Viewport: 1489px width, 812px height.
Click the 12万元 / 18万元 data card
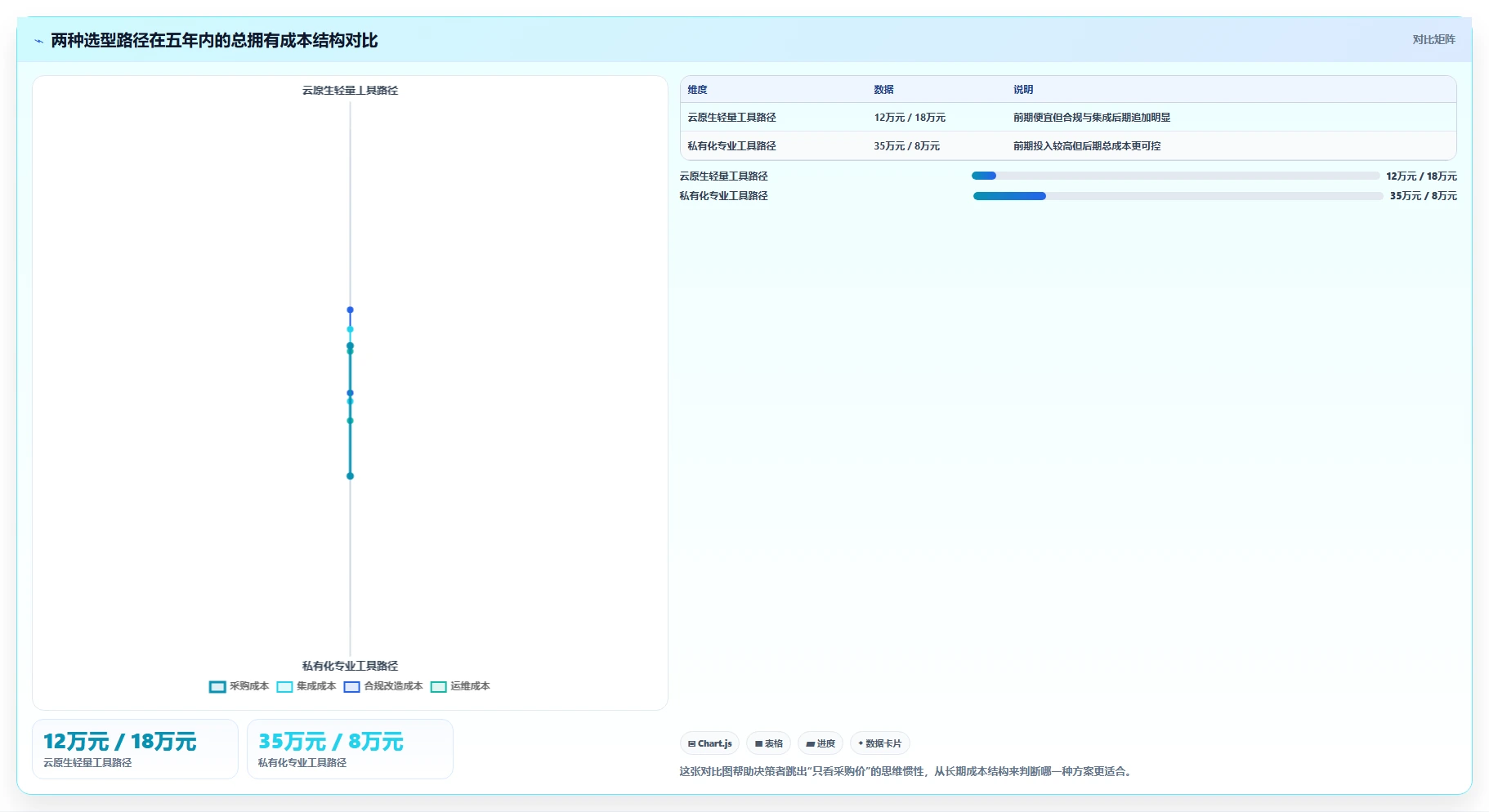pyautogui.click(x=135, y=749)
